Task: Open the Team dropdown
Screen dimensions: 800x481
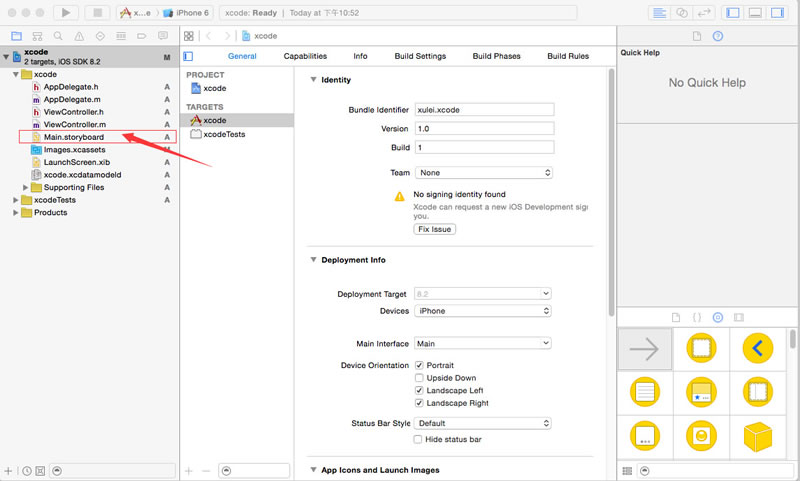Action: (x=484, y=173)
